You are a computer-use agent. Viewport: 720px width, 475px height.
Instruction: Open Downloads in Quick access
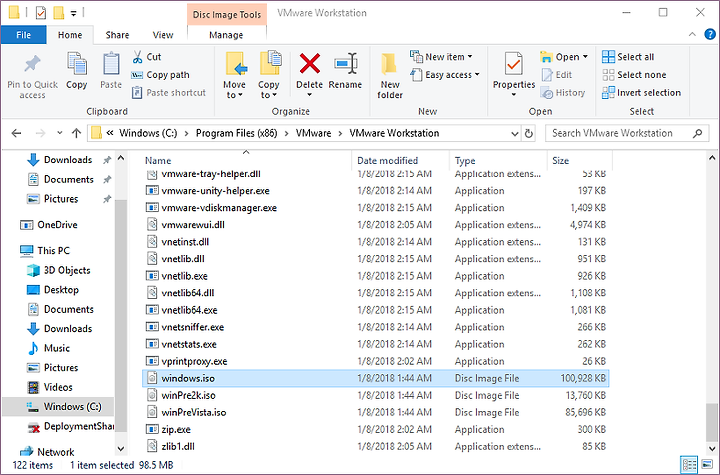click(68, 160)
